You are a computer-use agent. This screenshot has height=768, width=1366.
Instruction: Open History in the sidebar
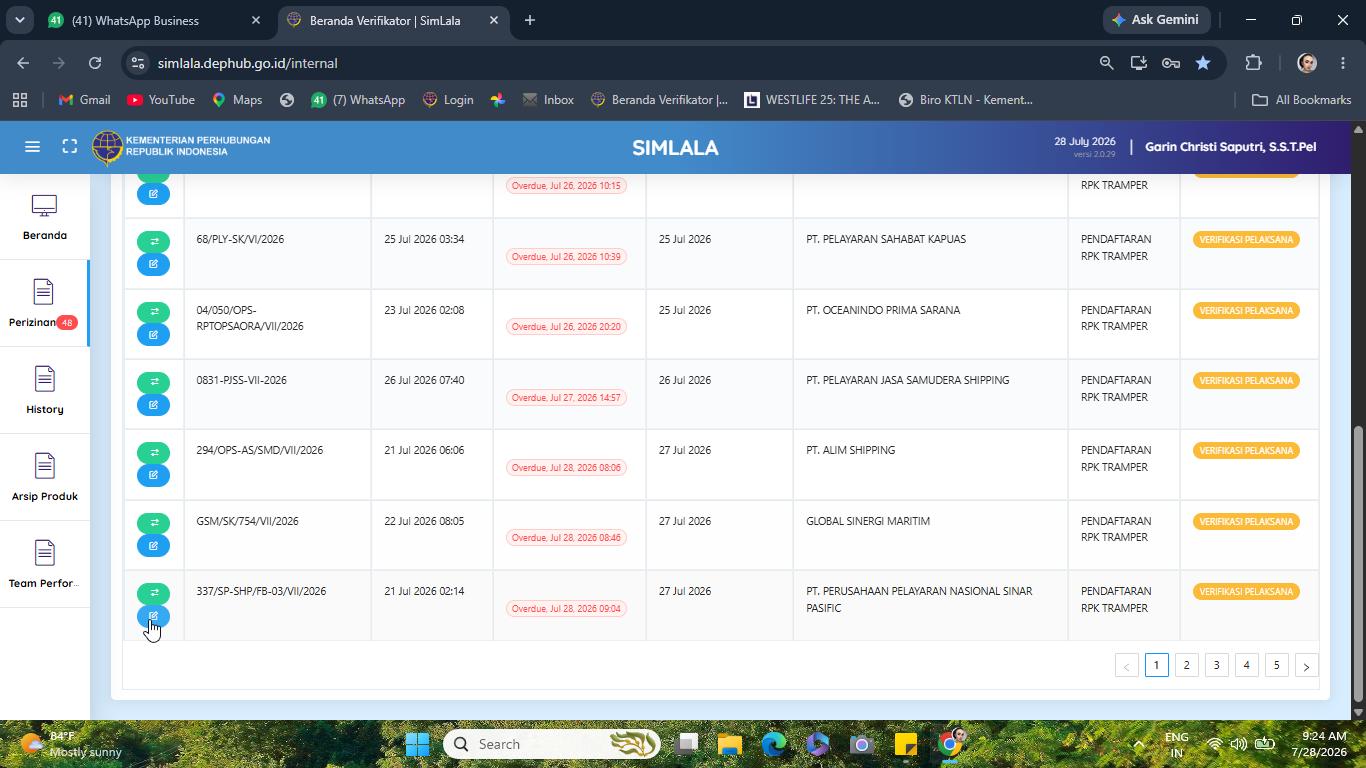pyautogui.click(x=44, y=391)
